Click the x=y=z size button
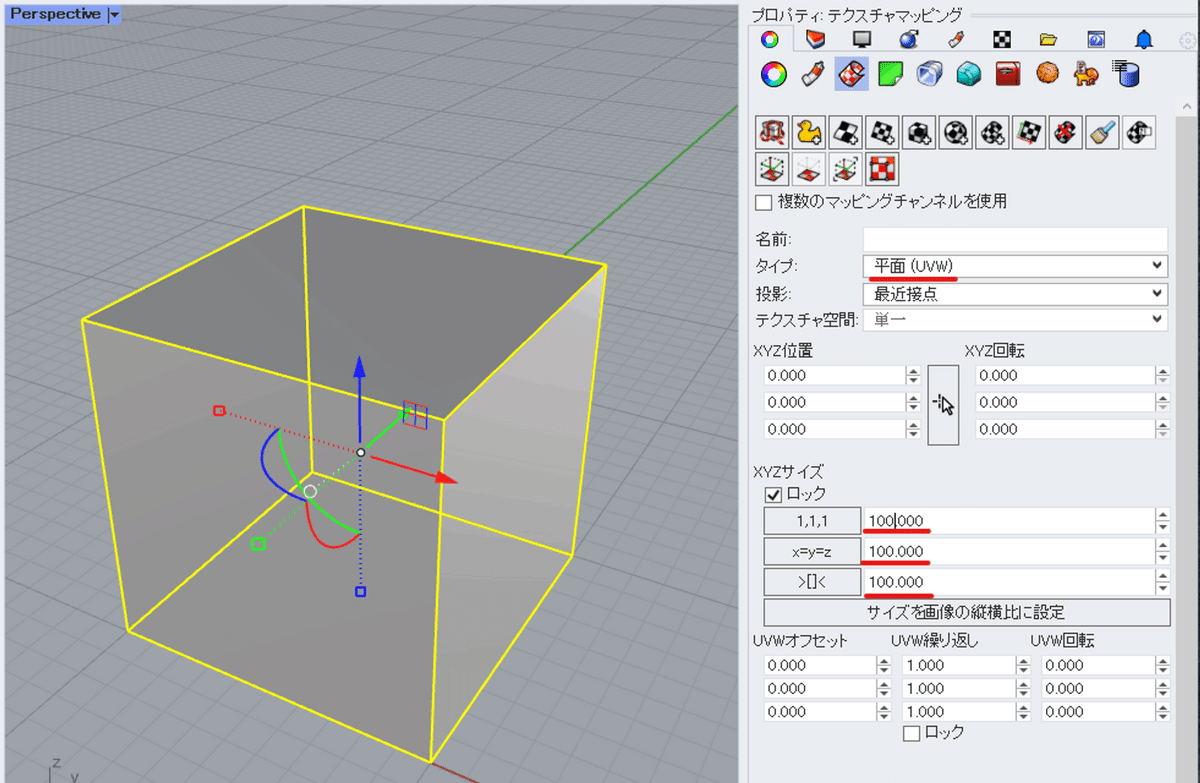The height and width of the screenshot is (783, 1200). (812, 551)
